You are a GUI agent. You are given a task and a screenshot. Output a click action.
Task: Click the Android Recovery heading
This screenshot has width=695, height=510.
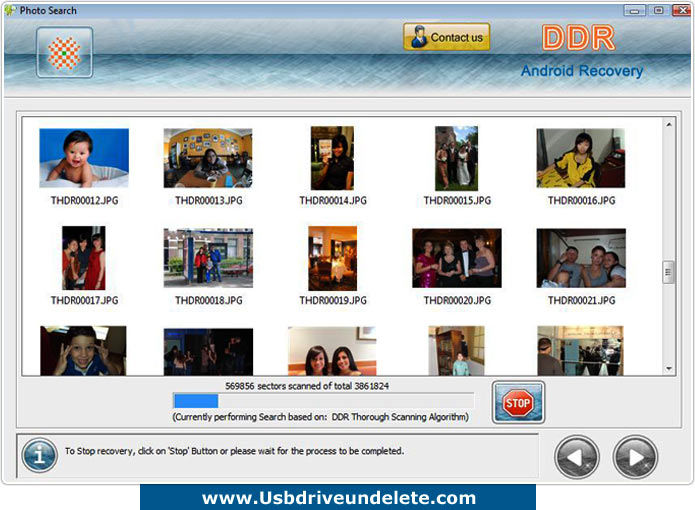click(582, 70)
